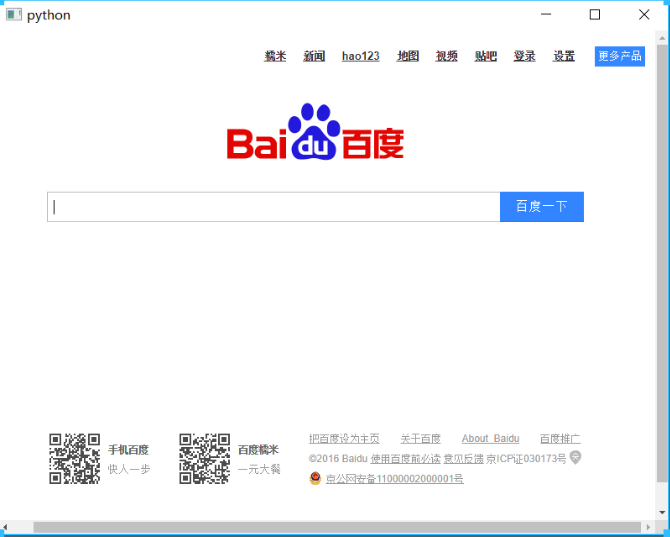
Task: Click the 手机百度 QR code image
Action: point(75,459)
